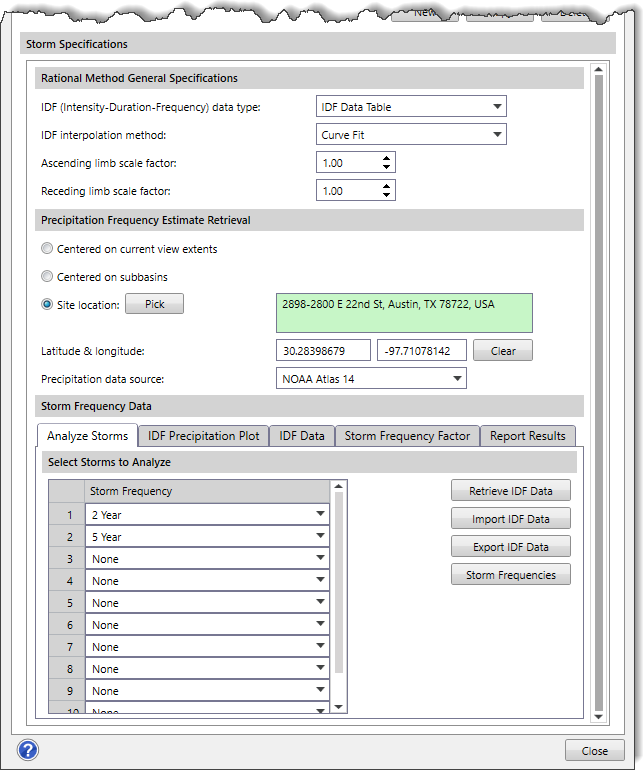The height and width of the screenshot is (770, 643).
Task: Expand row 4 storm frequency dropdown
Action: coord(320,580)
